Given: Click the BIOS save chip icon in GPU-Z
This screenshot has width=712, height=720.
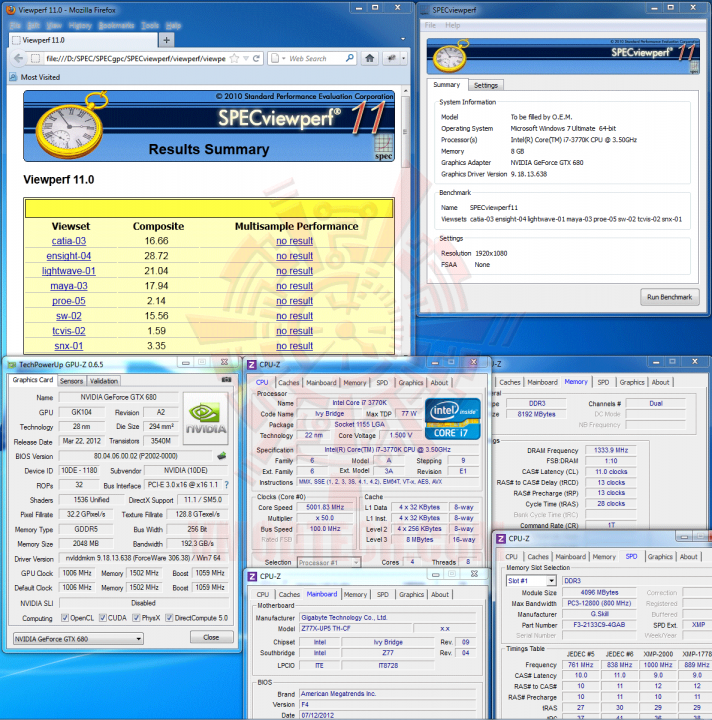Looking at the screenshot, I should 222,456.
